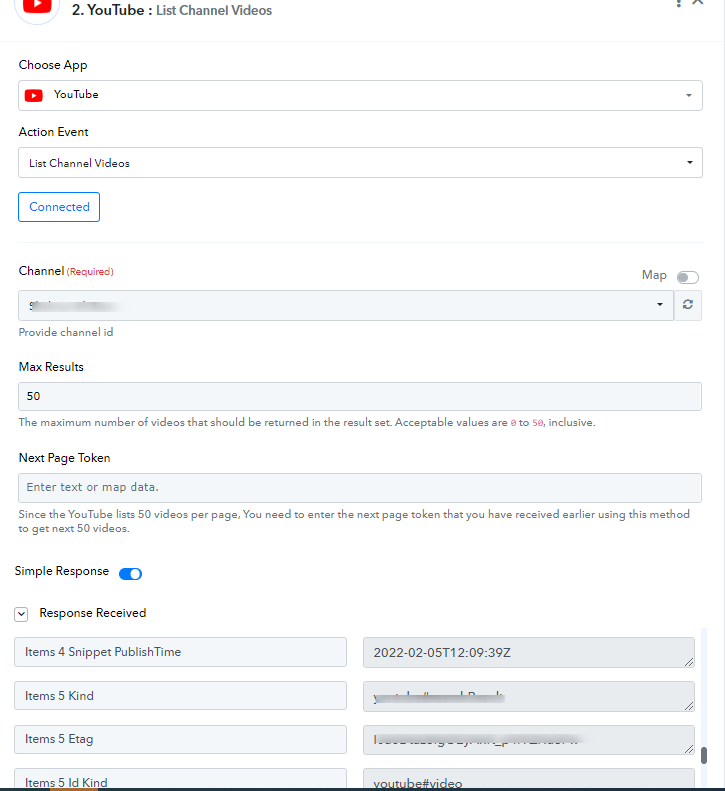Screen dimensions: 725x791
Task: Close the YouTube action step panel
Action: click(x=699, y=4)
